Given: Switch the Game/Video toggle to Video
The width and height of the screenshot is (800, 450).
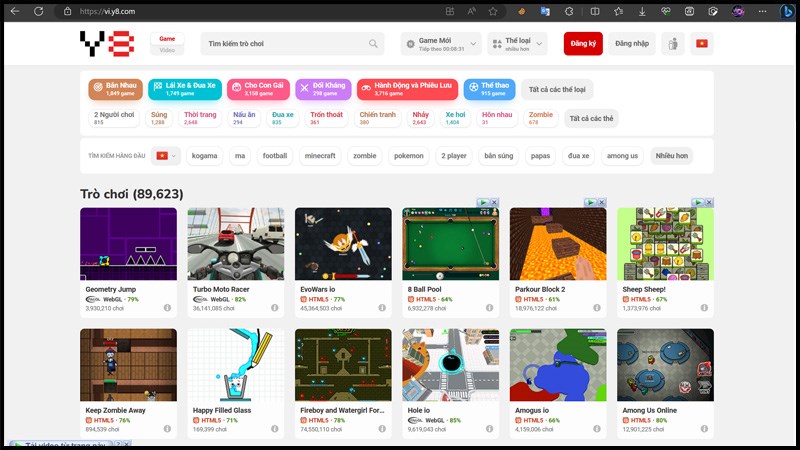Looking at the screenshot, I should (167, 49).
